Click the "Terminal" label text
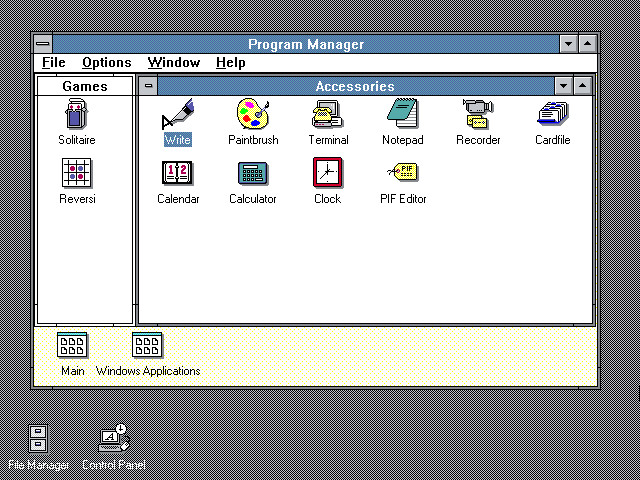Screen dimensions: 640x480 328,140
